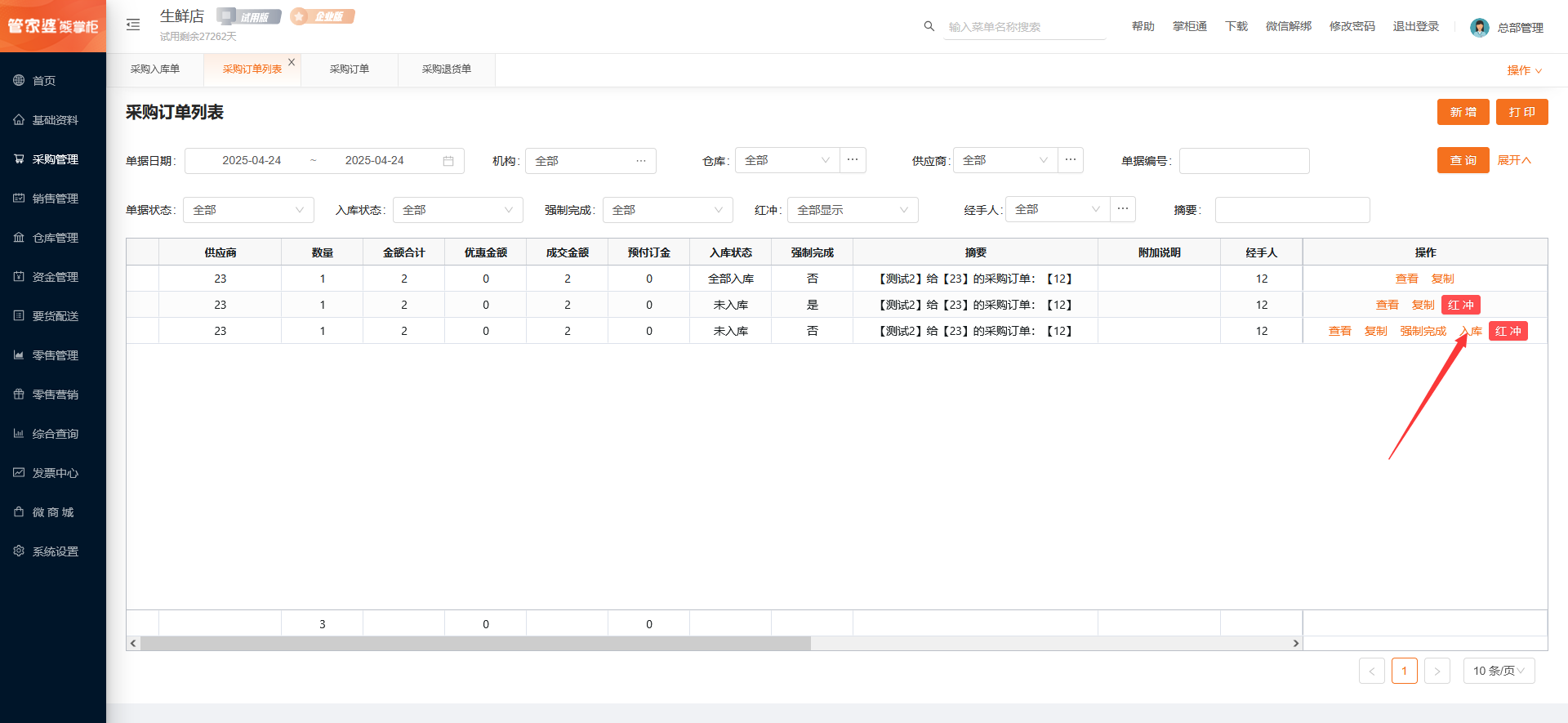Screen dimensions: 1568x723
Task: Click the 查询 button
Action: click(x=1463, y=160)
